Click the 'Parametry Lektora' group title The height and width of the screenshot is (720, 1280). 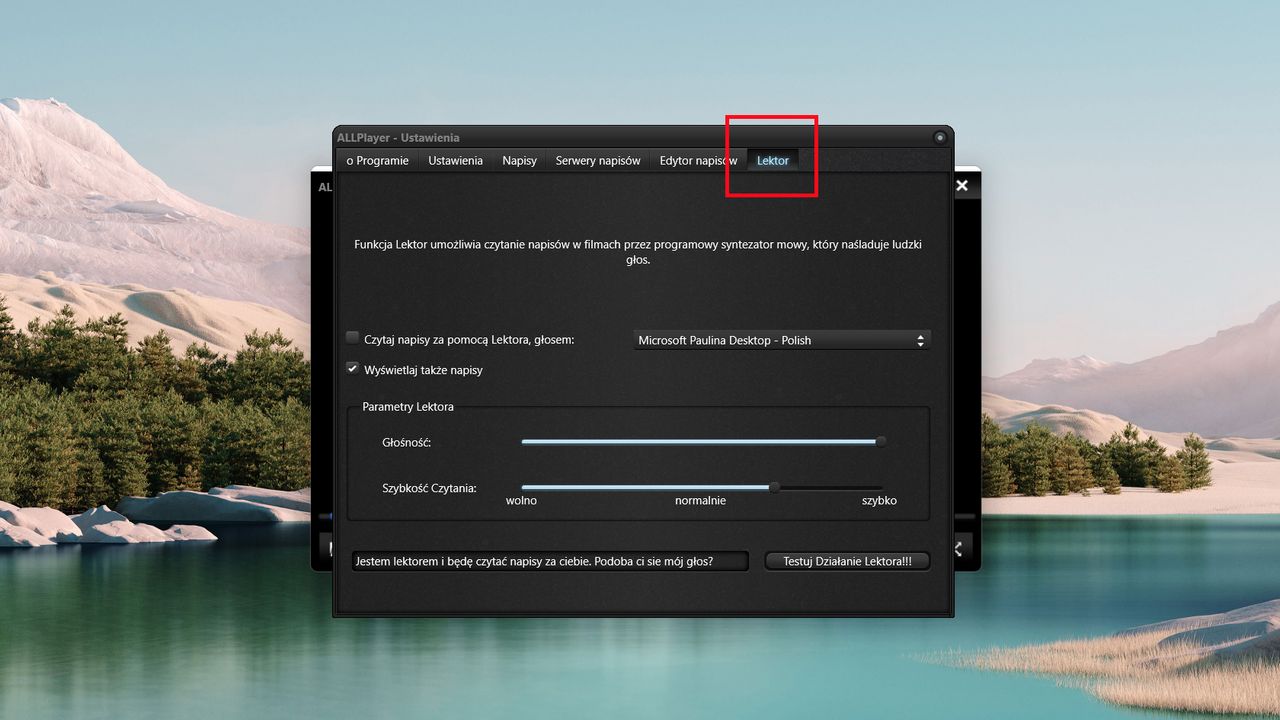point(408,407)
